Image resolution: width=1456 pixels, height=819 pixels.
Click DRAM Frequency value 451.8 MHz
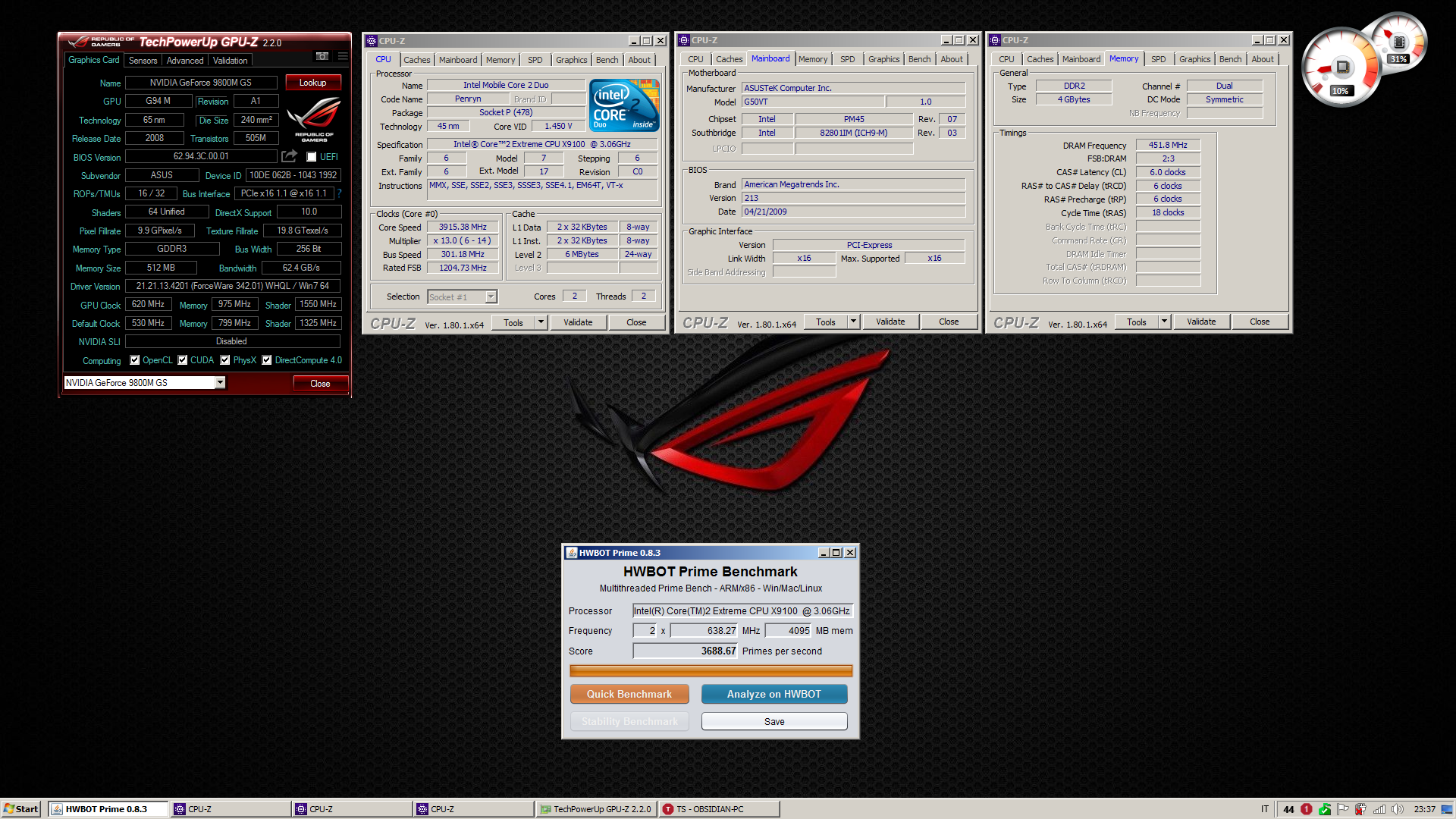pyautogui.click(x=1168, y=145)
